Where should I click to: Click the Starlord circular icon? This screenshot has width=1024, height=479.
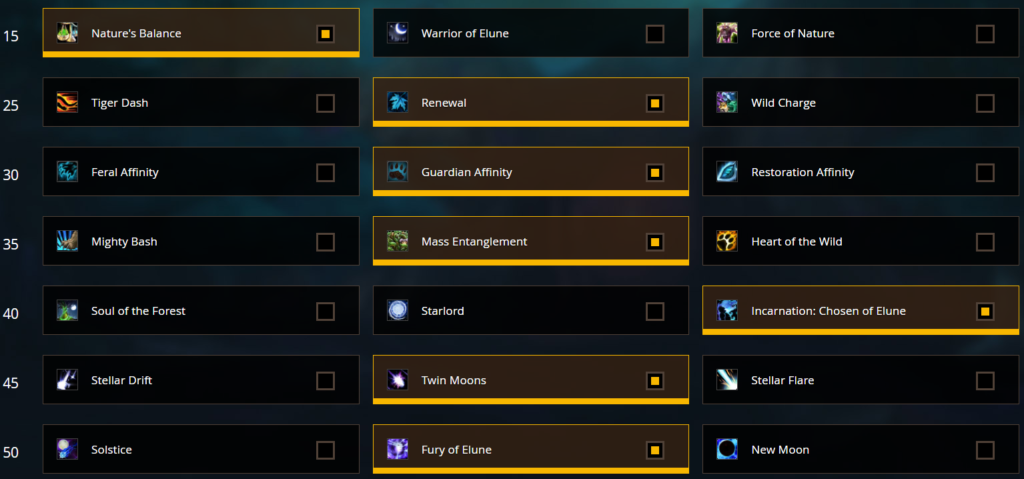coord(397,311)
